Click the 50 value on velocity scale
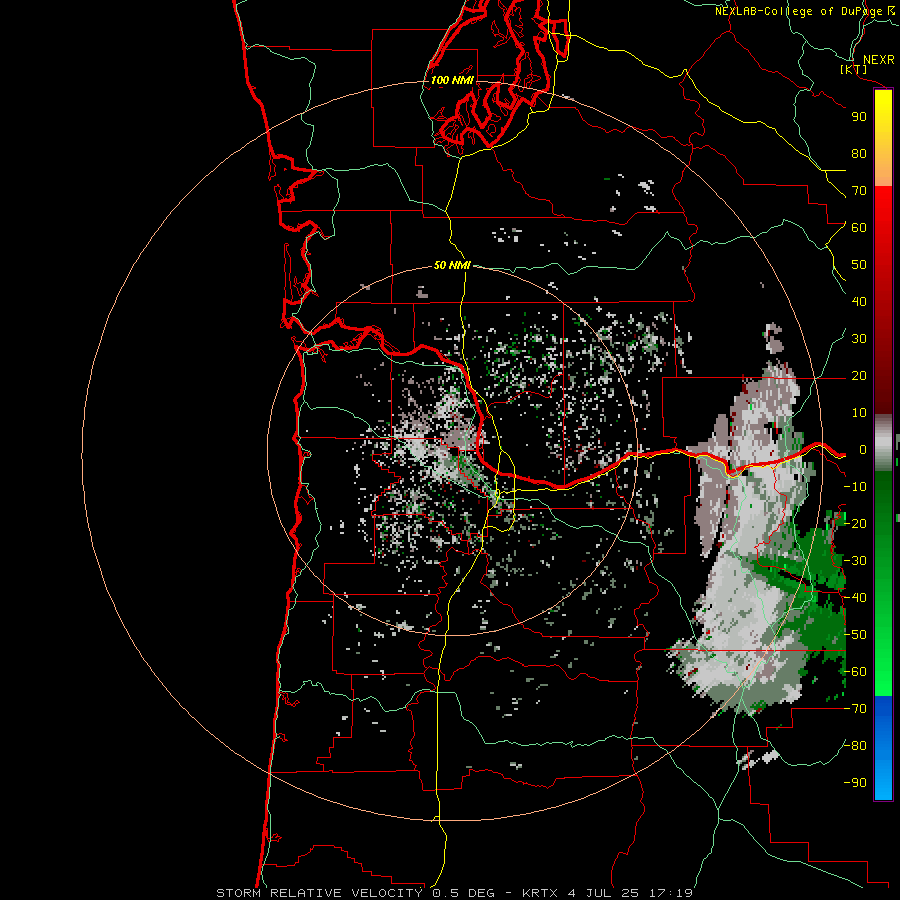 859,265
